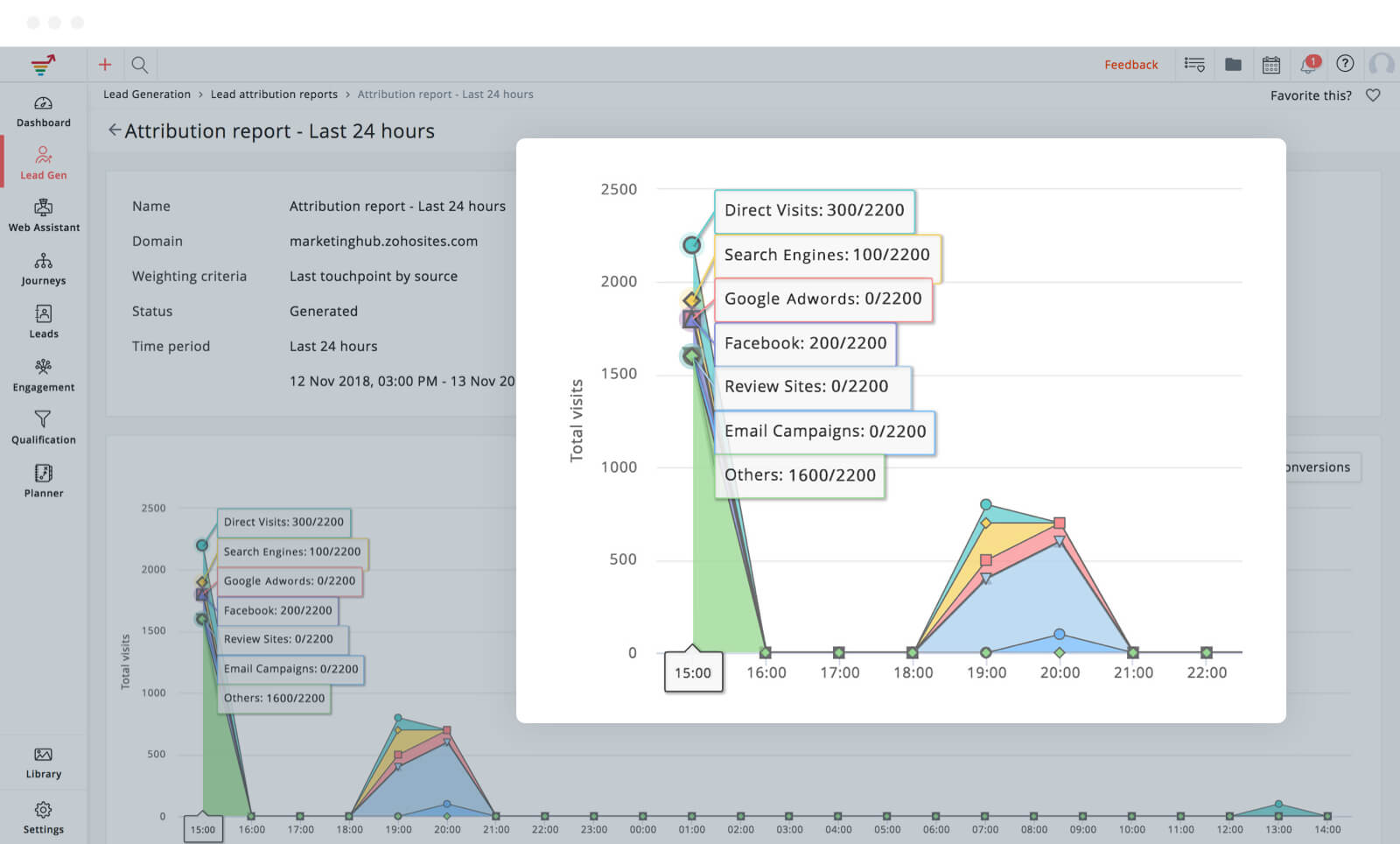Click back arrow beside Attribution report title

point(114,130)
